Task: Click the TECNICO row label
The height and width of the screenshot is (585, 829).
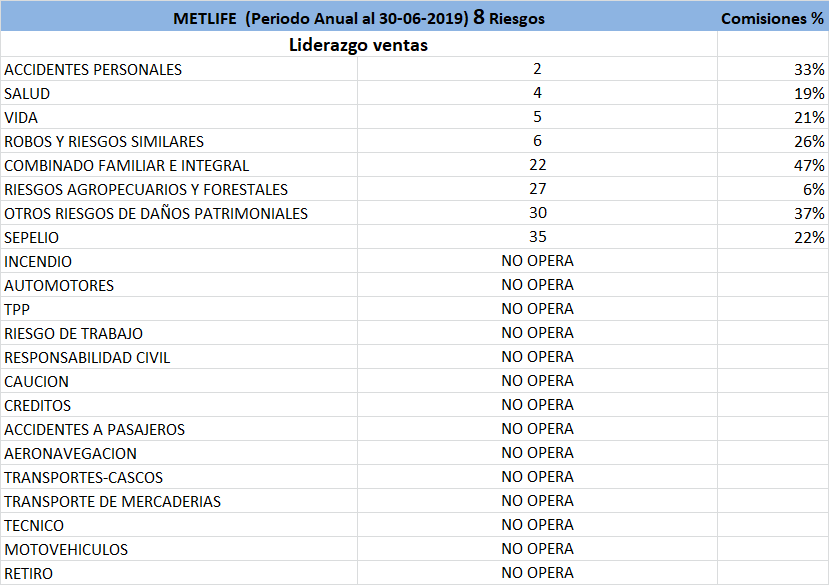Action: (34, 526)
